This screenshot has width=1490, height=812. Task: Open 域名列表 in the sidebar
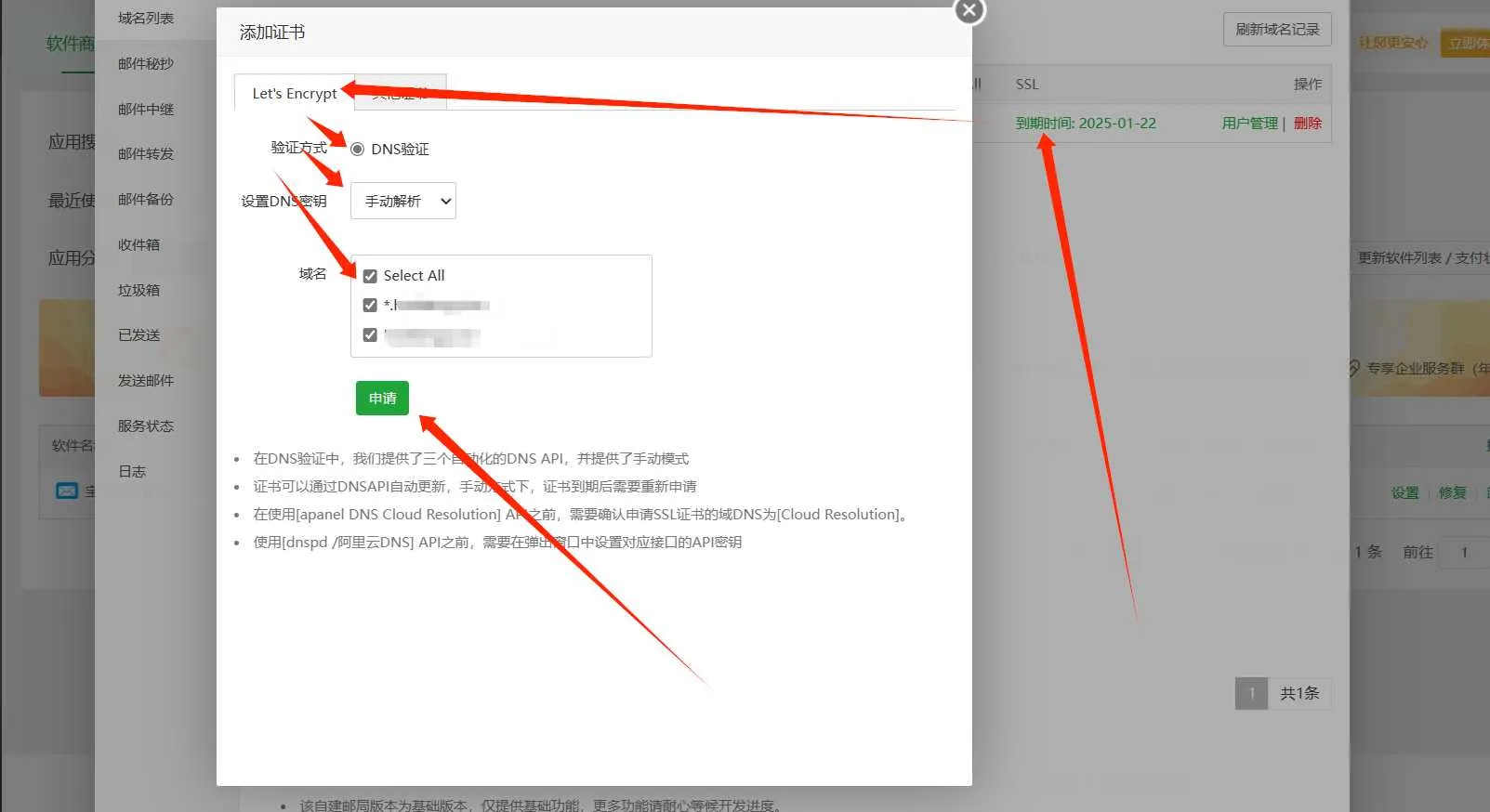point(146,18)
